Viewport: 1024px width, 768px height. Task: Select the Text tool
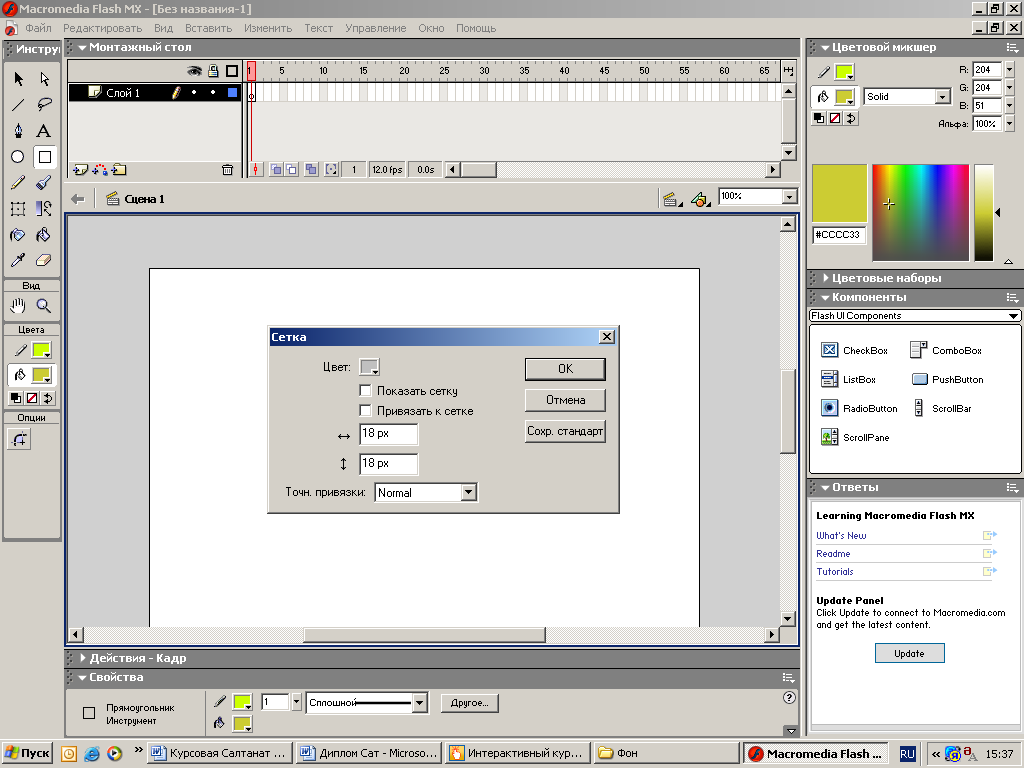pyautogui.click(x=44, y=131)
